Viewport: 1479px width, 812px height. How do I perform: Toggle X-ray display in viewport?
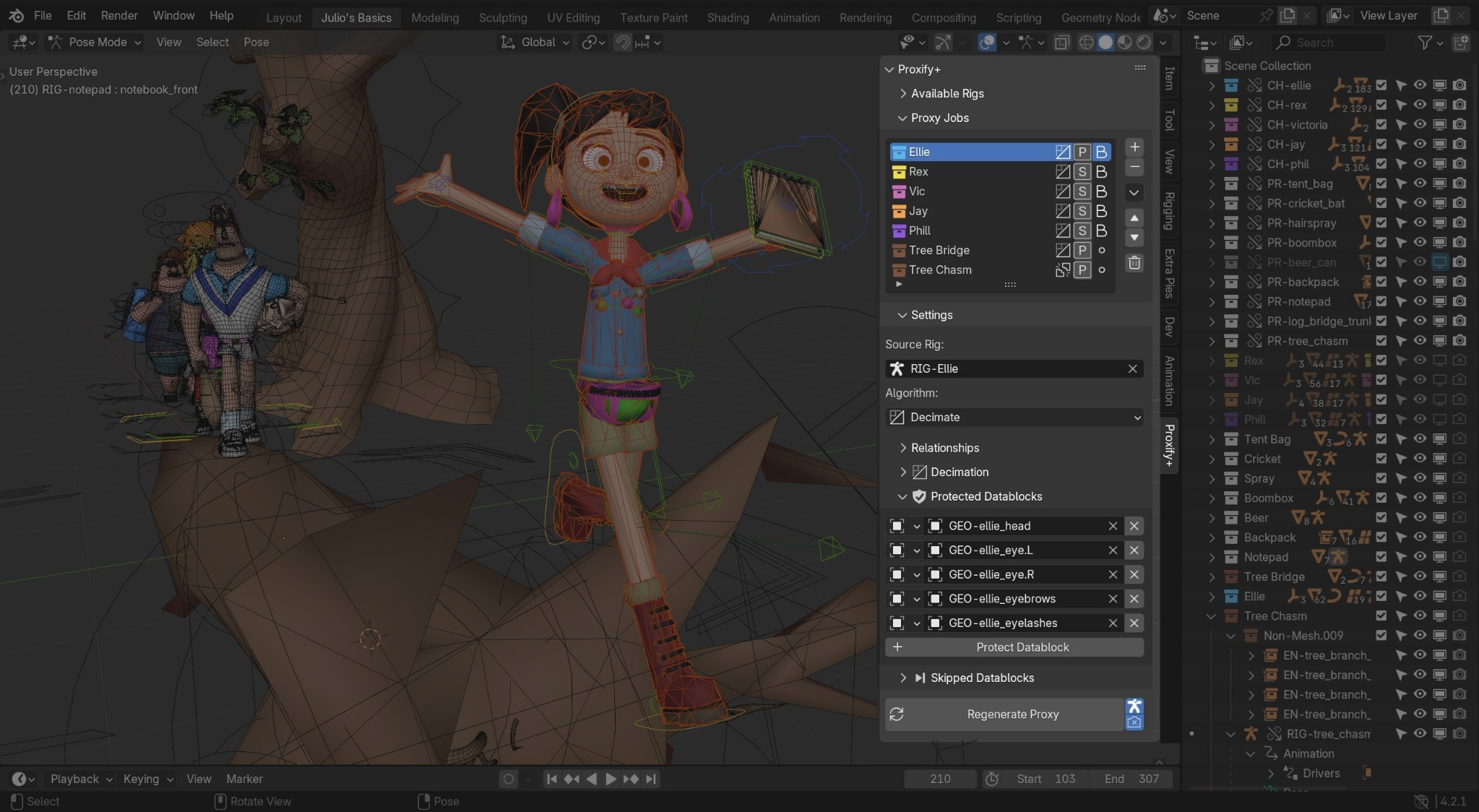tap(1061, 43)
